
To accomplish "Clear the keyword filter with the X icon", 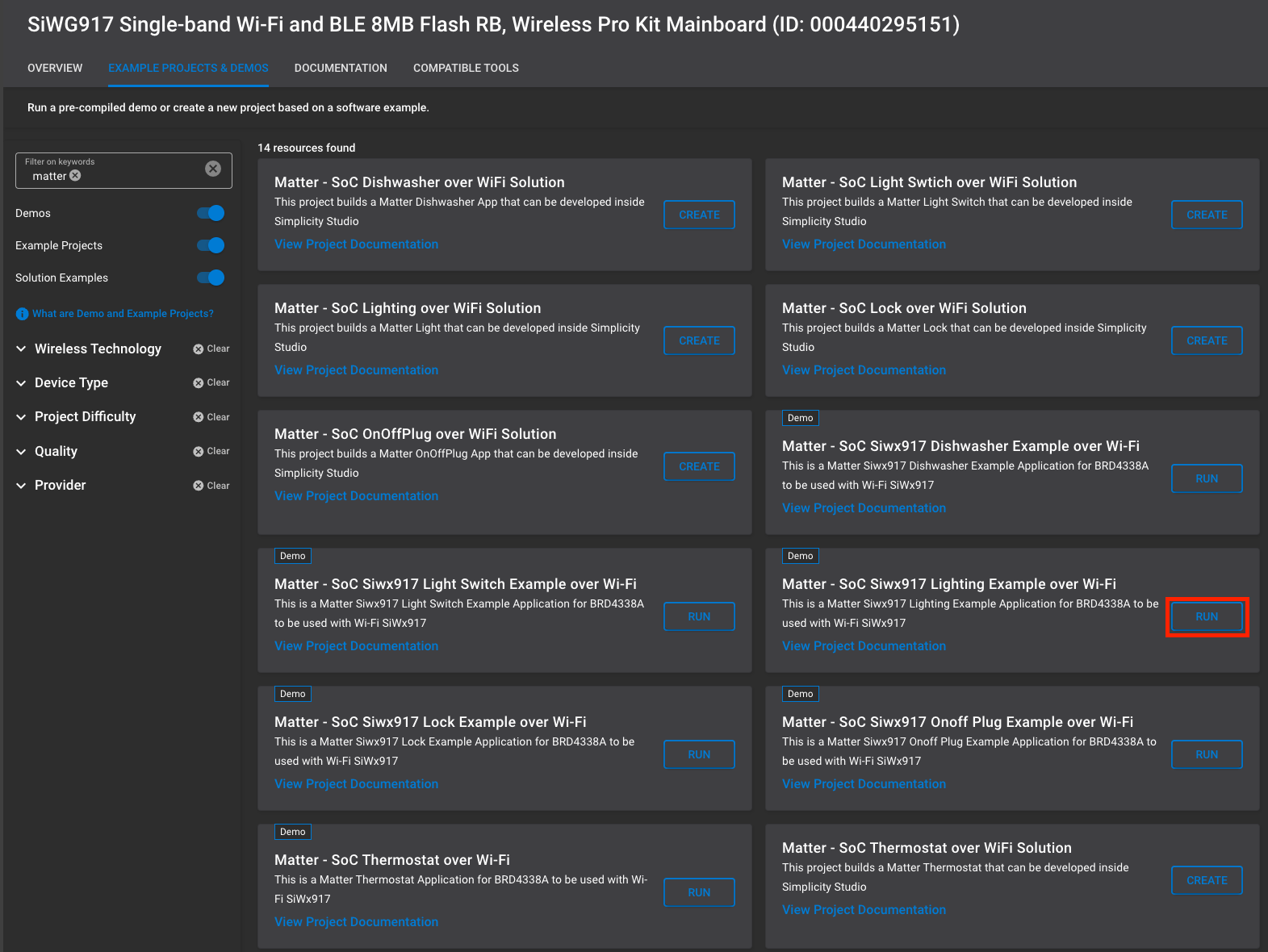I will tap(213, 169).
